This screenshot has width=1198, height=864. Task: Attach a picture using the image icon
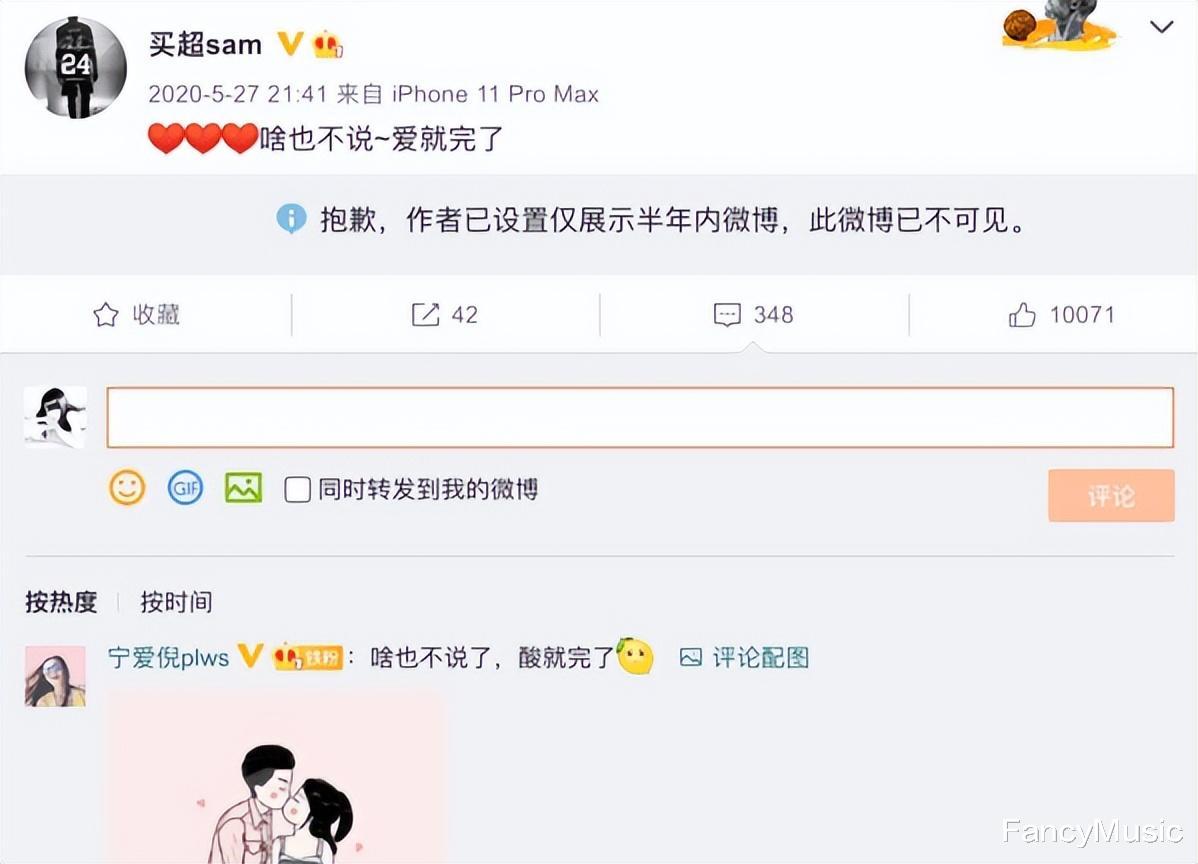(x=243, y=487)
